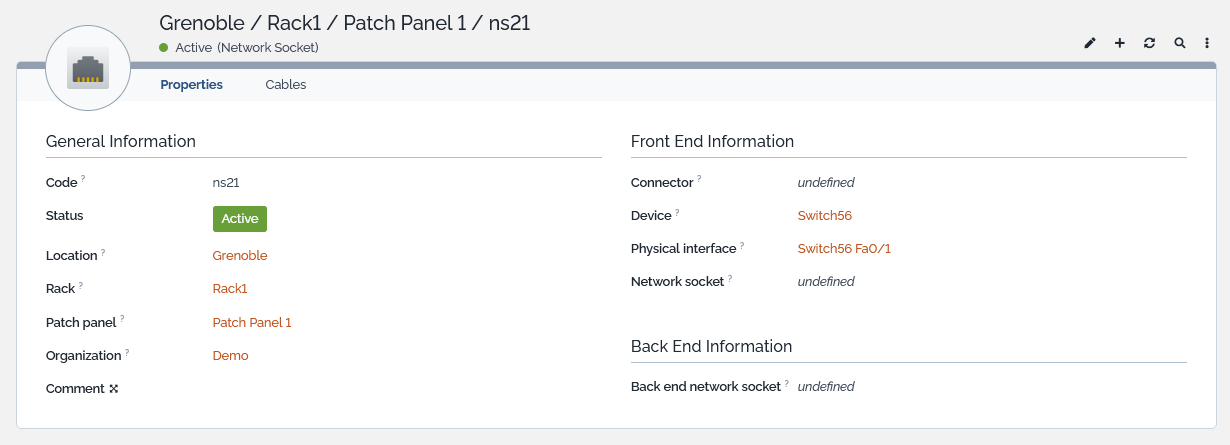Viewport: 1230px width, 445px height.
Task: Click help hint next to Back end network socket
Action: coord(787,383)
